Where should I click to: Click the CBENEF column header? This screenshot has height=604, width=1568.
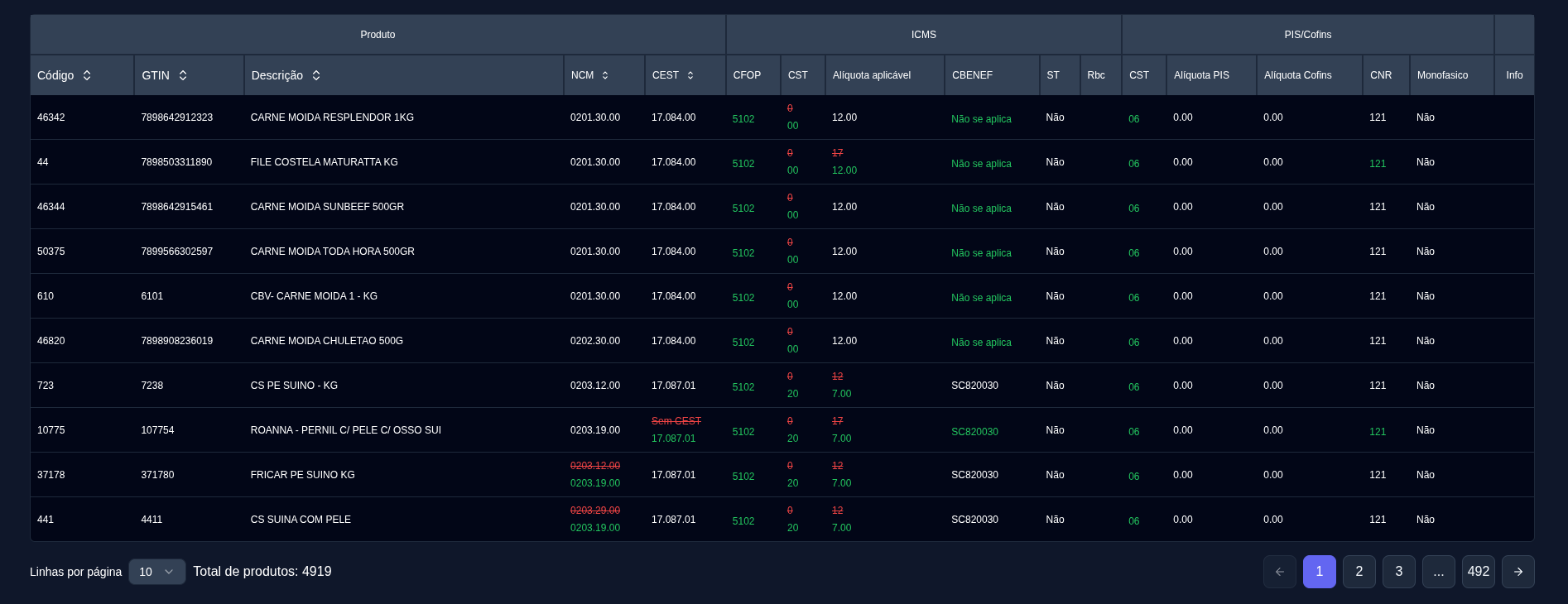click(972, 75)
